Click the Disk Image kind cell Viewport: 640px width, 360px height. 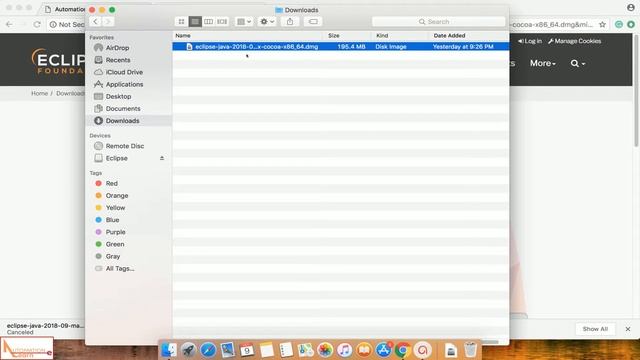click(x=391, y=47)
